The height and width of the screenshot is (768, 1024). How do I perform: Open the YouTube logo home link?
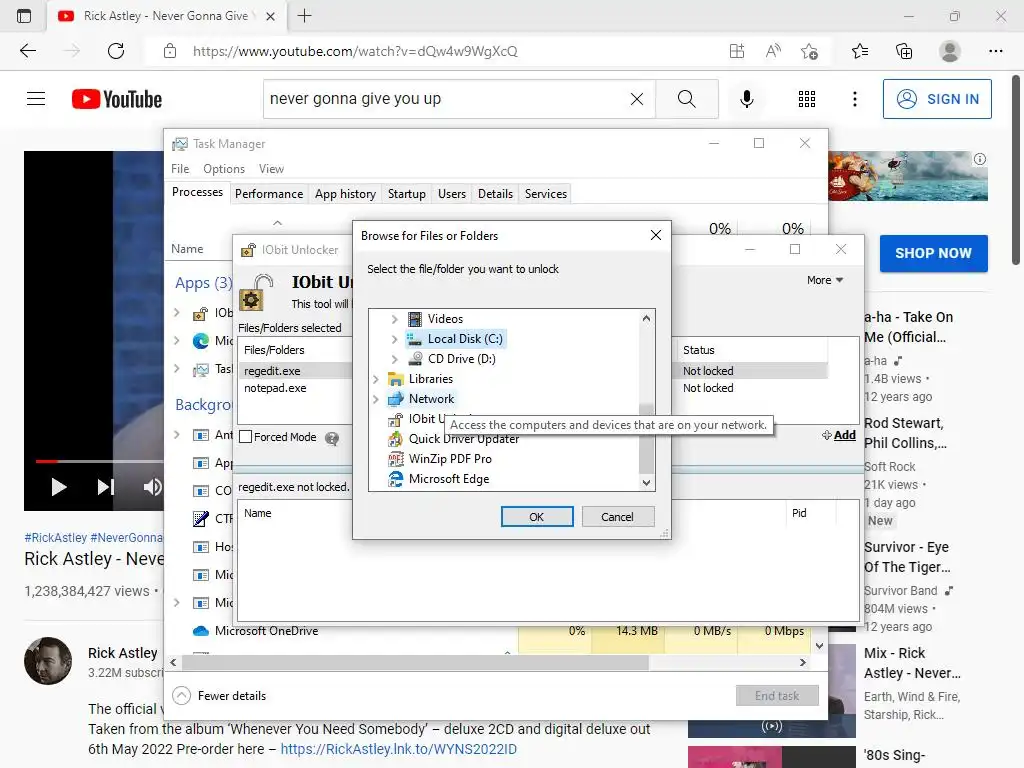click(117, 99)
